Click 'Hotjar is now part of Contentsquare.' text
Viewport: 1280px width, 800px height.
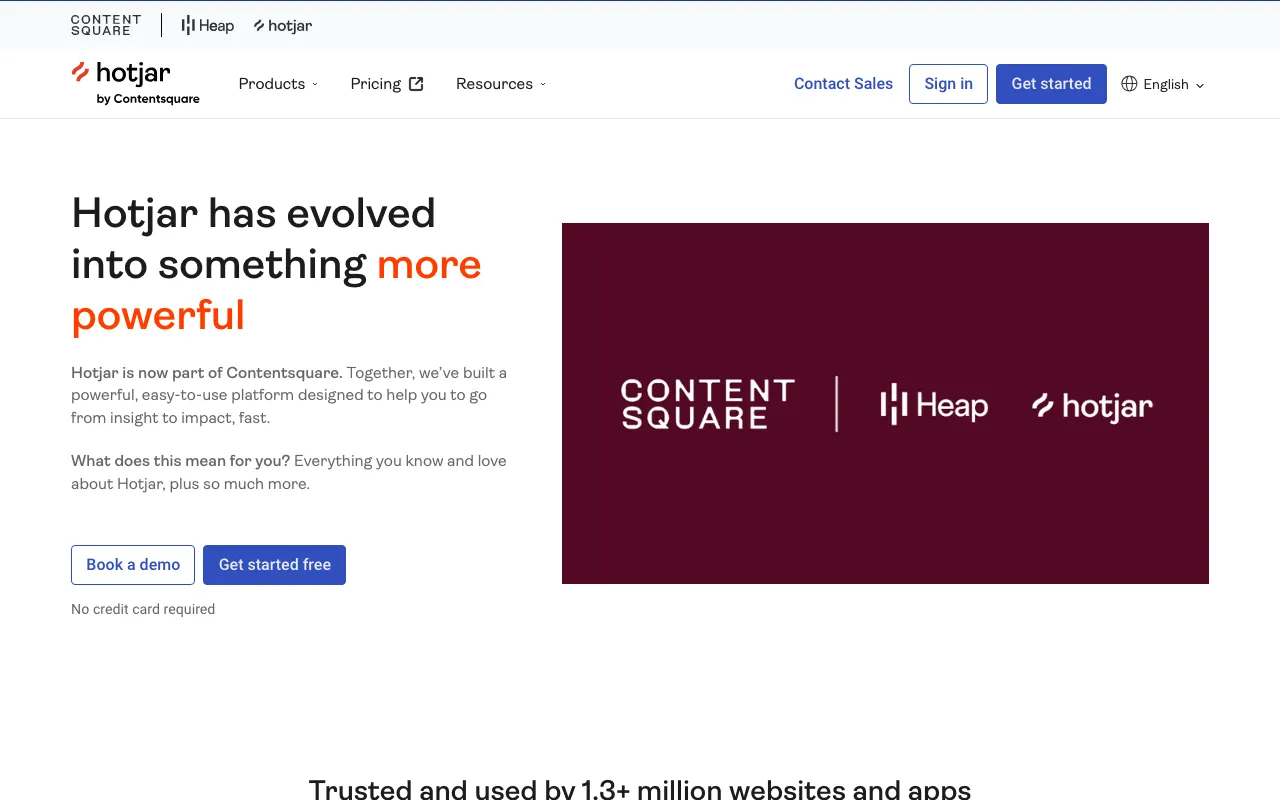(207, 373)
